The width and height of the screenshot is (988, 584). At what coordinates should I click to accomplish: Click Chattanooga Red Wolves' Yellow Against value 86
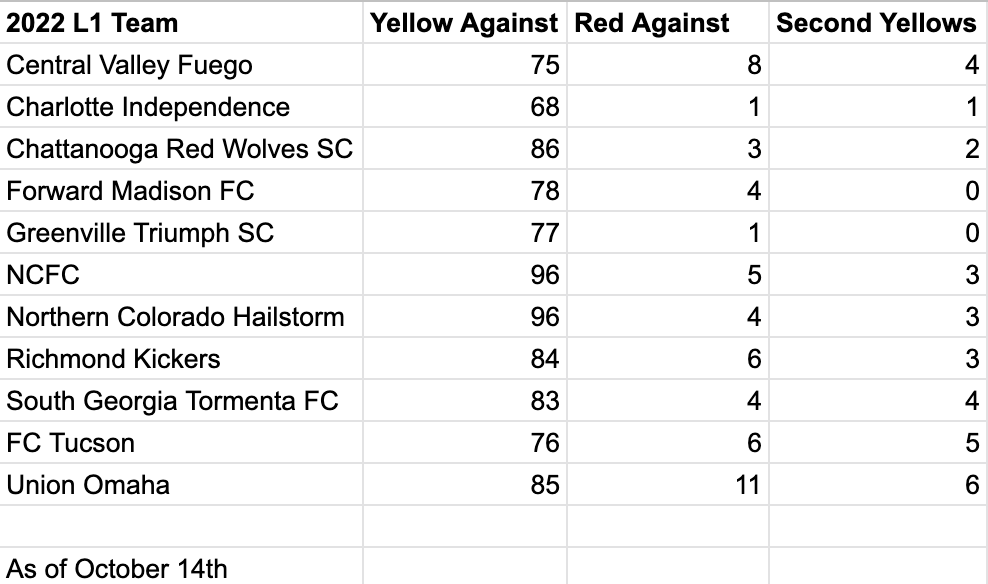coord(545,150)
